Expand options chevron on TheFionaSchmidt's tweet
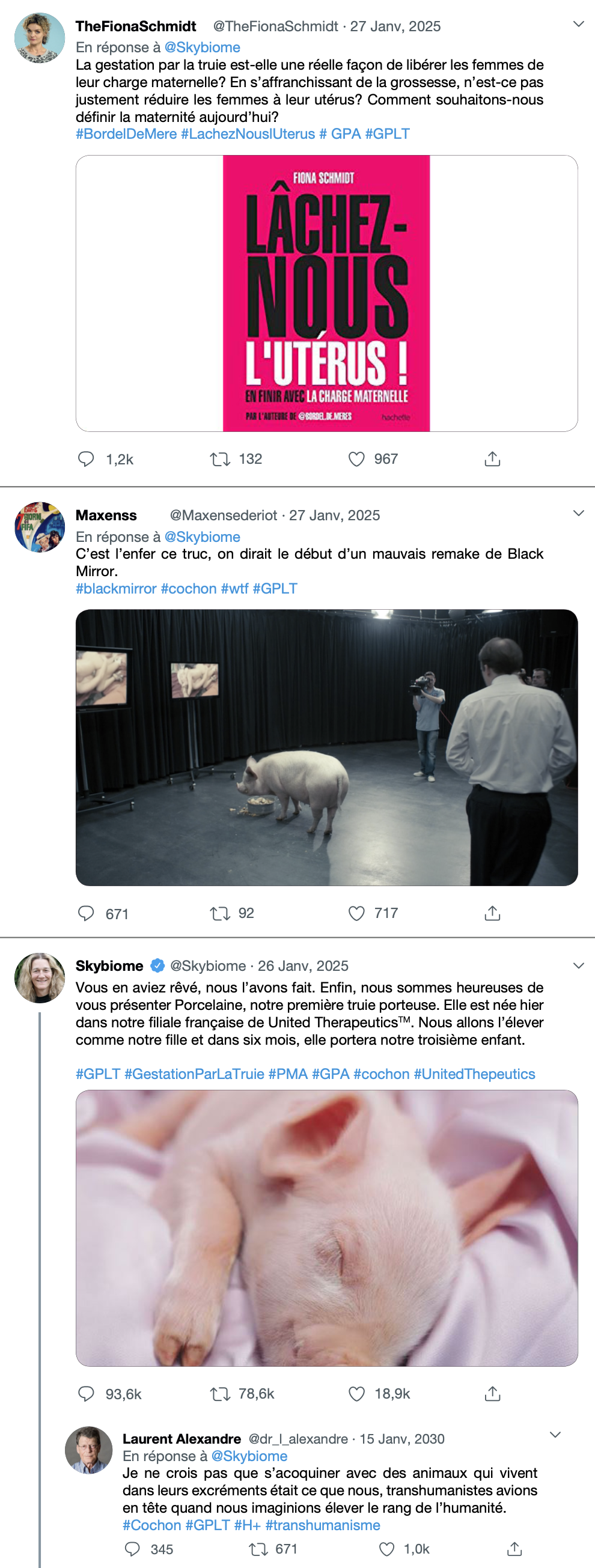595x1568 pixels. tap(579, 25)
